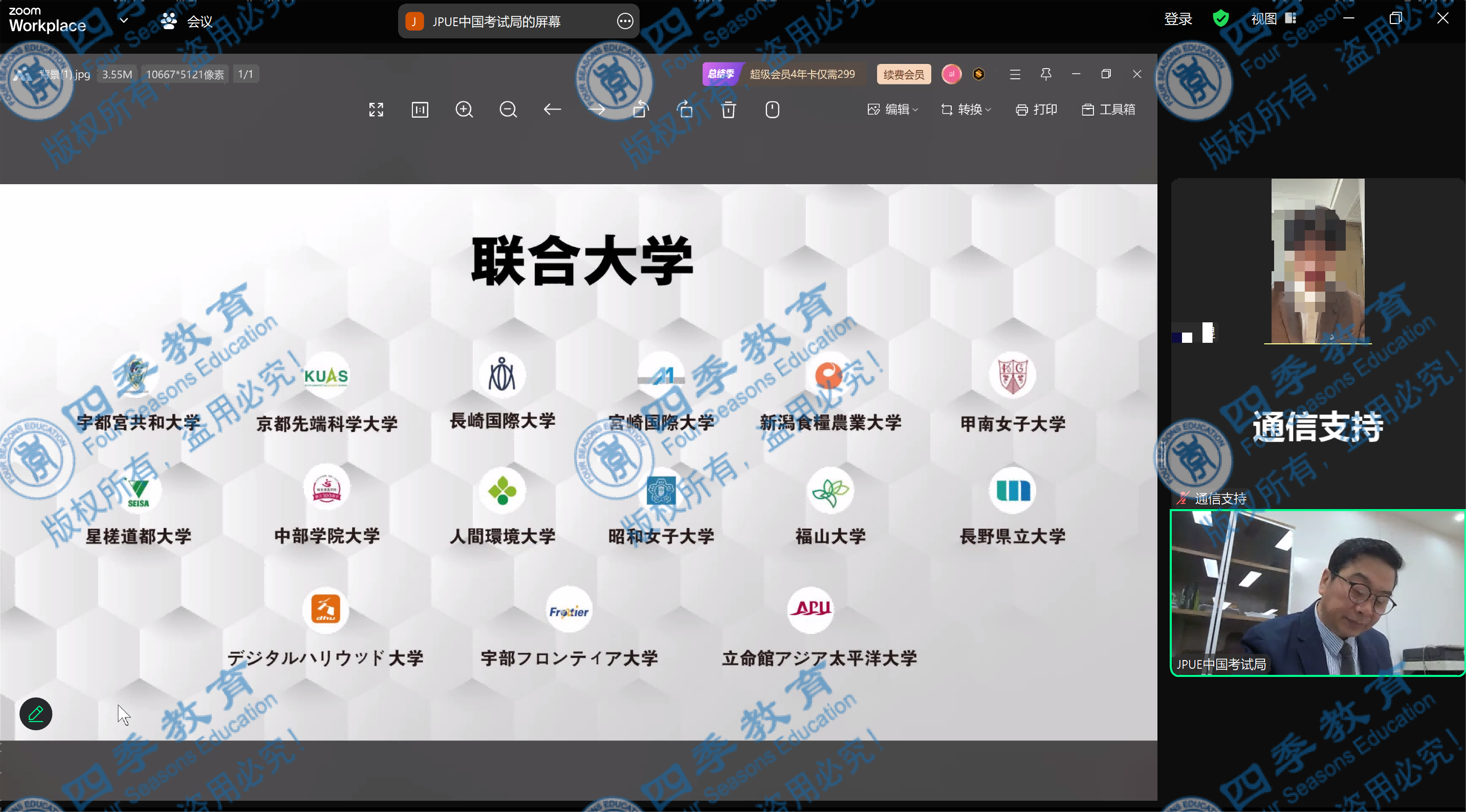Click 登录 sign in
This screenshot has height=812, width=1466.
coord(1178,19)
